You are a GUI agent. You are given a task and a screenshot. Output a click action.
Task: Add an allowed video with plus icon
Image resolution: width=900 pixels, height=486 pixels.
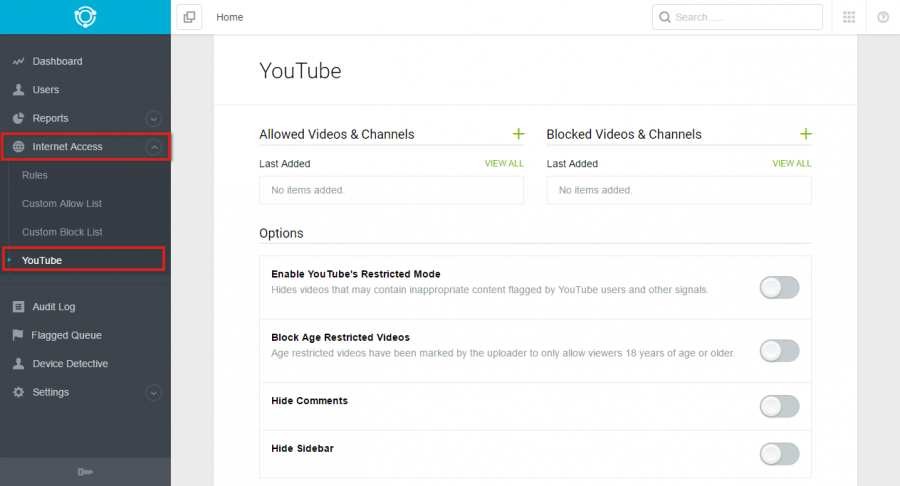click(518, 134)
